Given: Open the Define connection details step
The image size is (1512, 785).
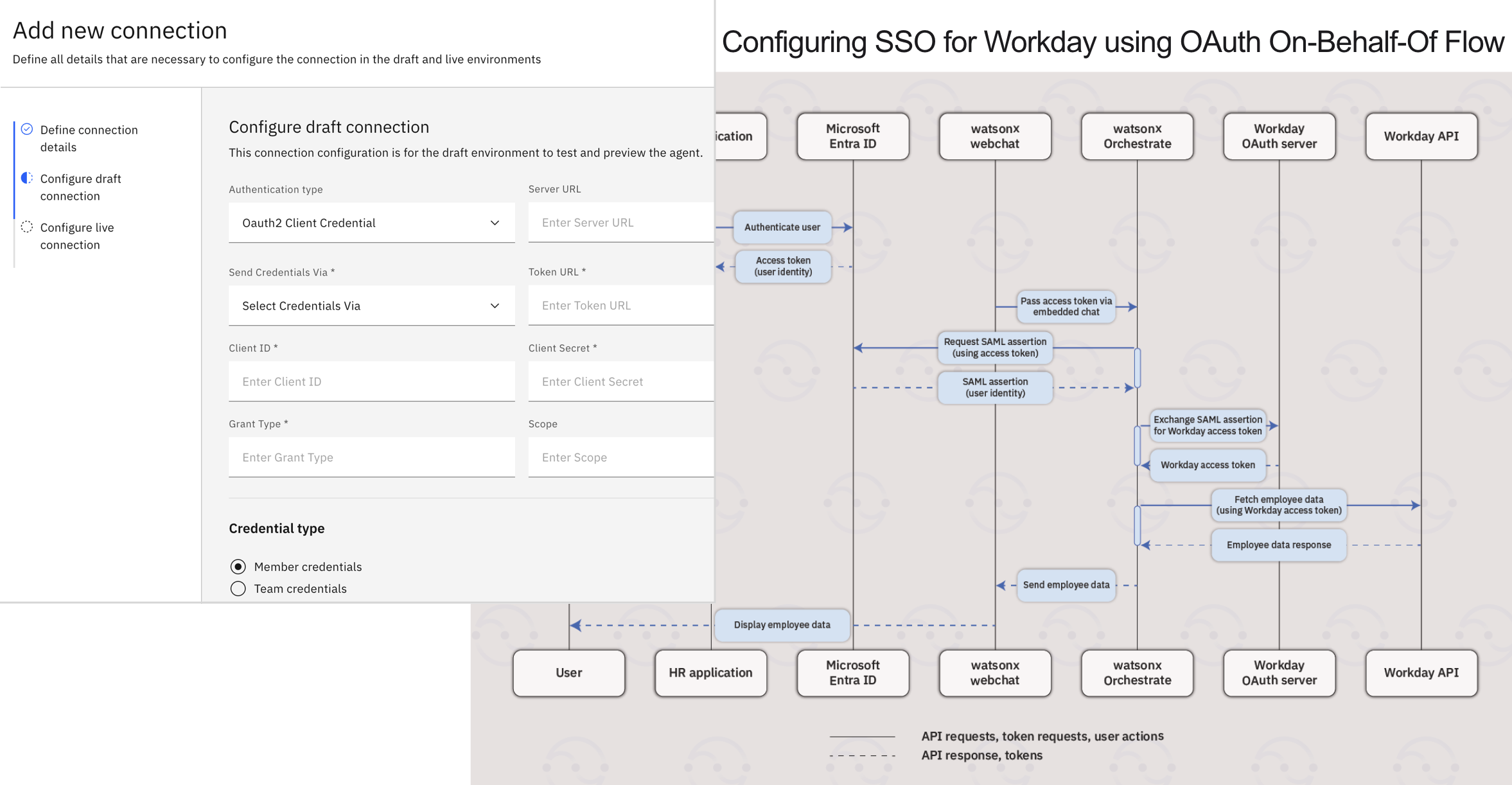Looking at the screenshot, I should [x=89, y=138].
